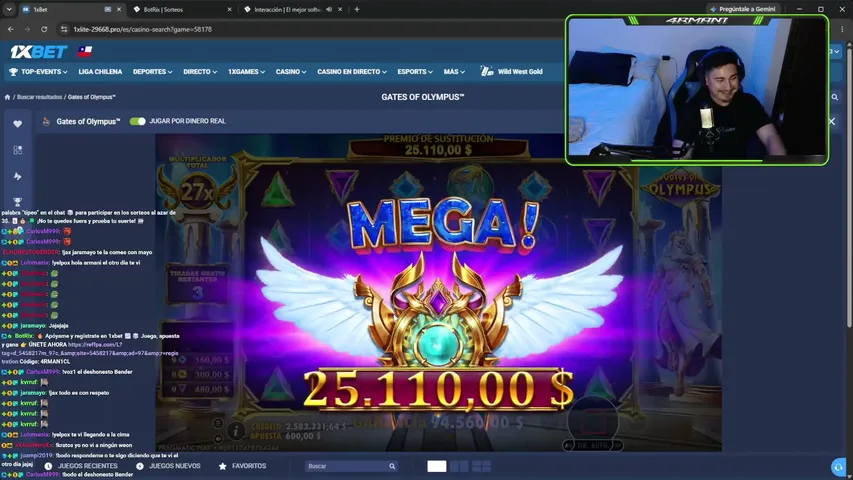Expand the ESPORTS dropdown
Screen dimensions: 853x480
(x=415, y=72)
